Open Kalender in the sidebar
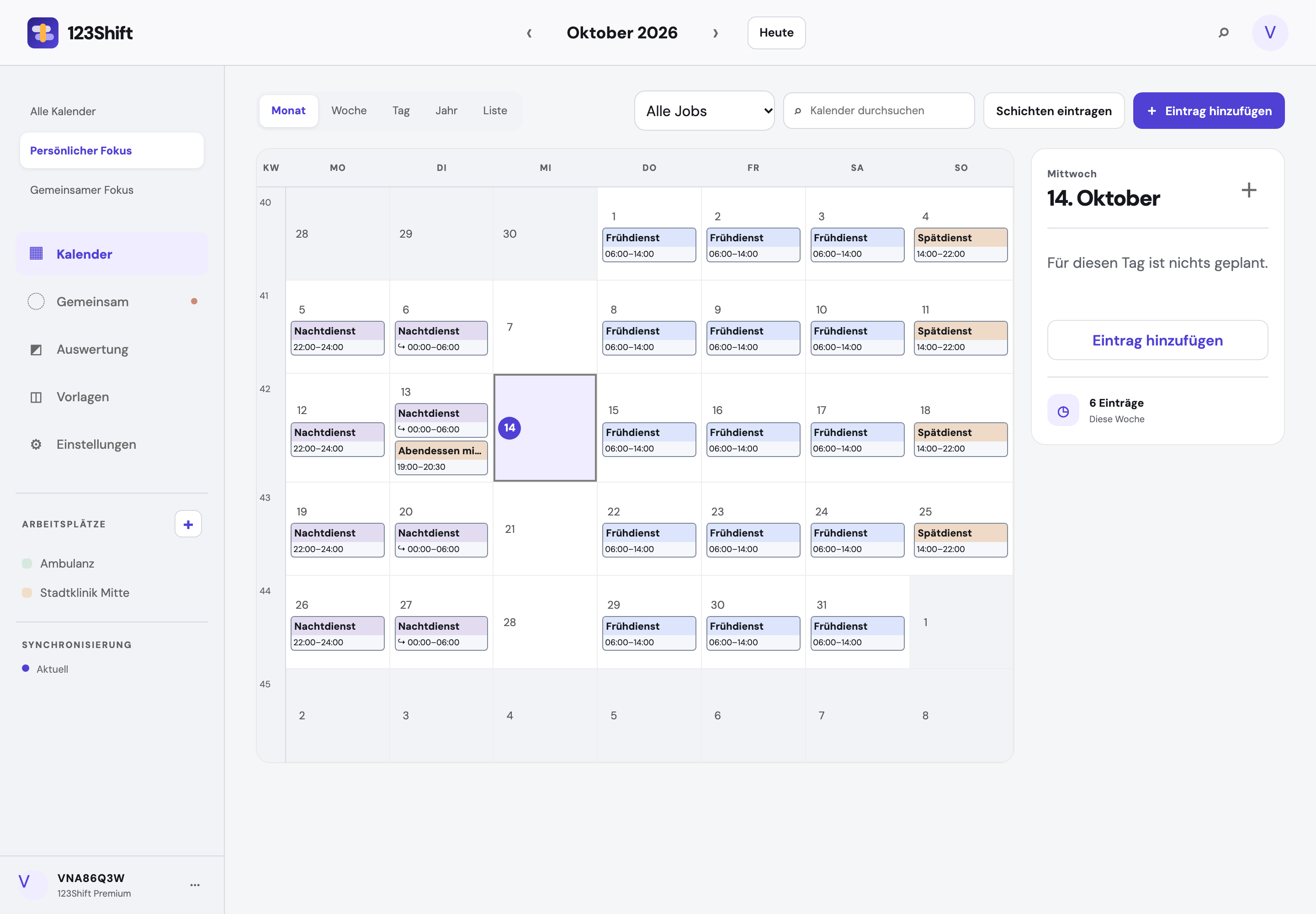The image size is (1316, 914). click(111, 254)
